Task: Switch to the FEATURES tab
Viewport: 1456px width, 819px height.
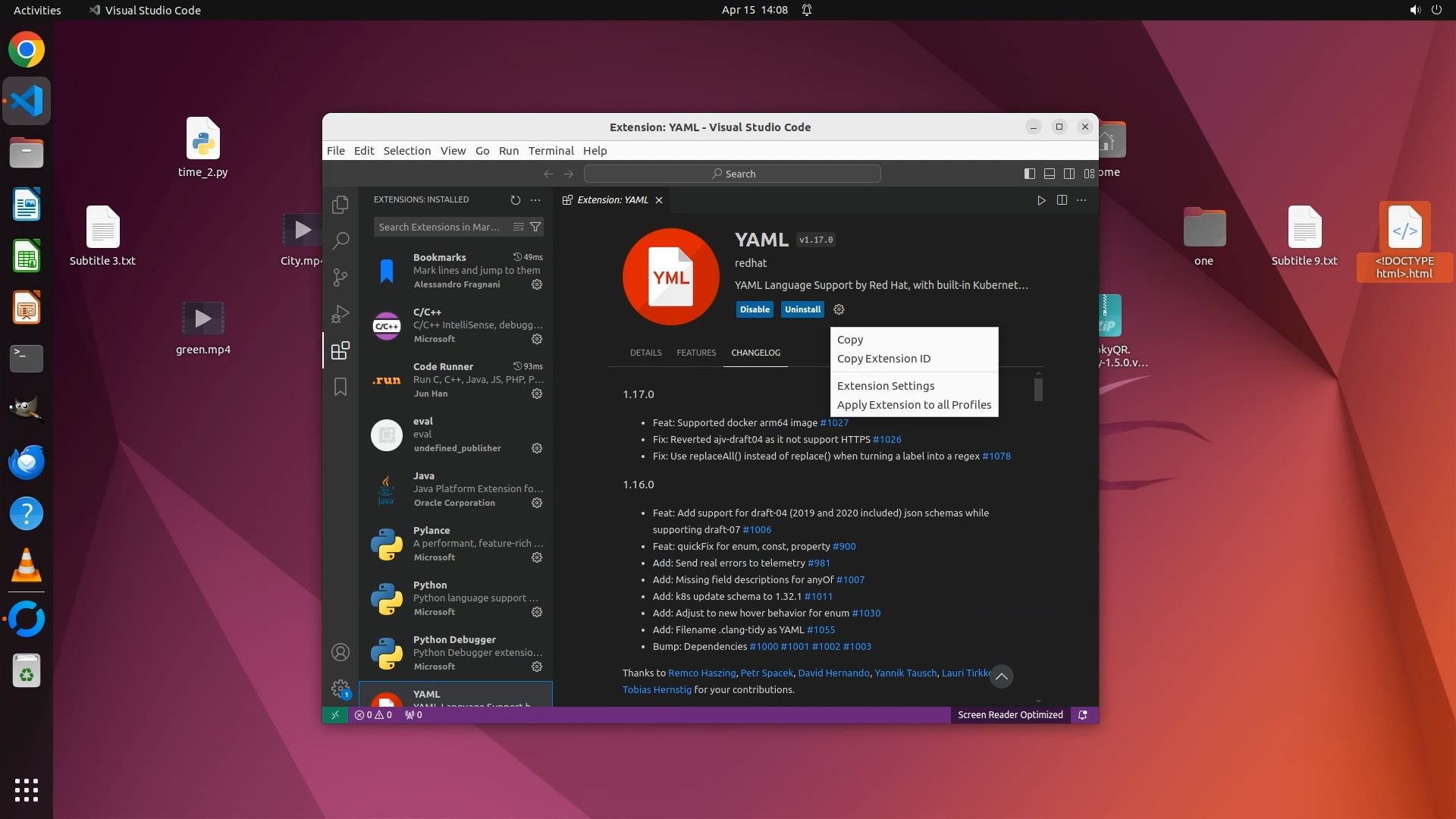Action: click(x=696, y=353)
